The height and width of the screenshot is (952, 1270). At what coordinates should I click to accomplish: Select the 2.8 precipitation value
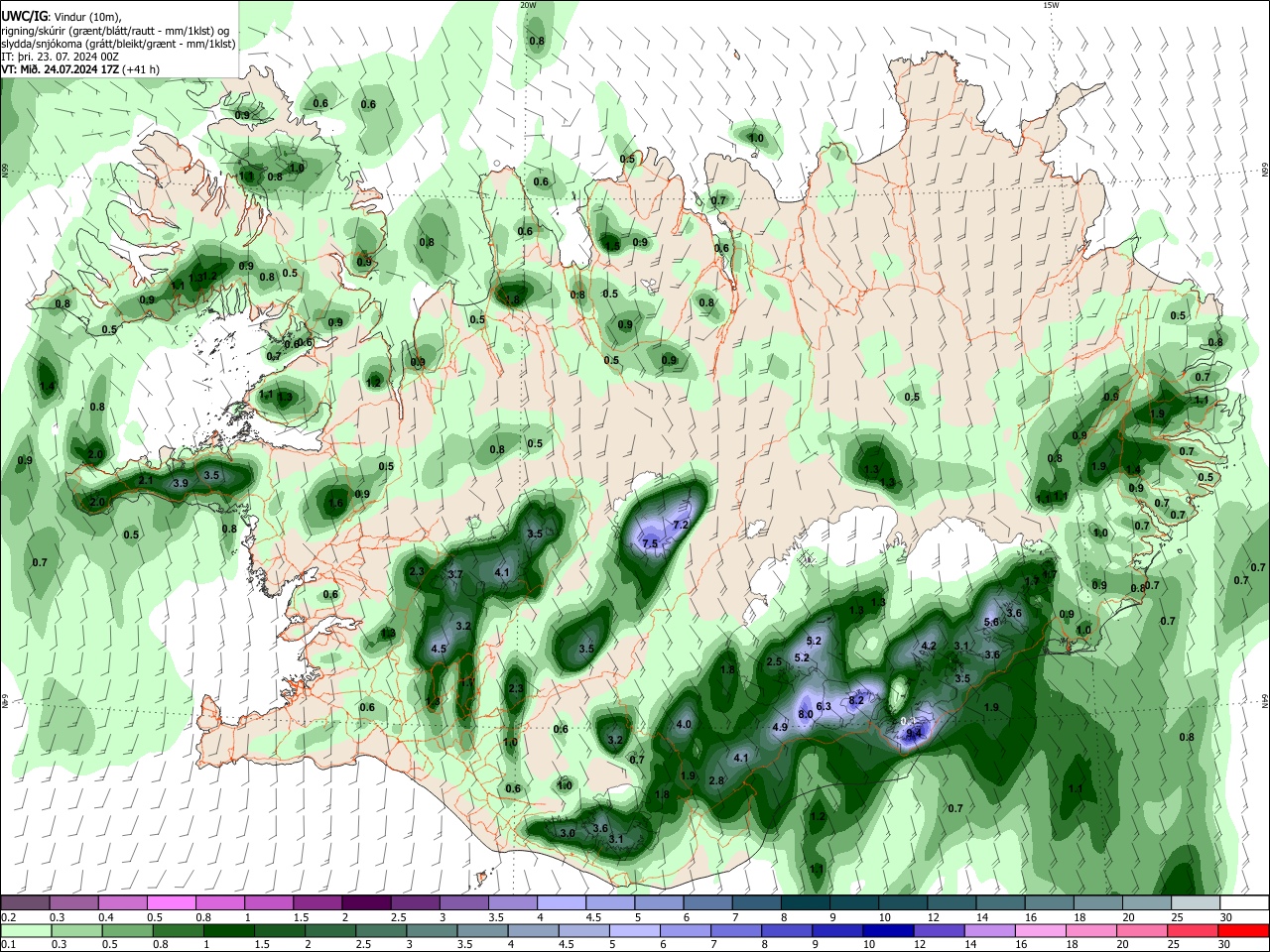click(x=715, y=781)
